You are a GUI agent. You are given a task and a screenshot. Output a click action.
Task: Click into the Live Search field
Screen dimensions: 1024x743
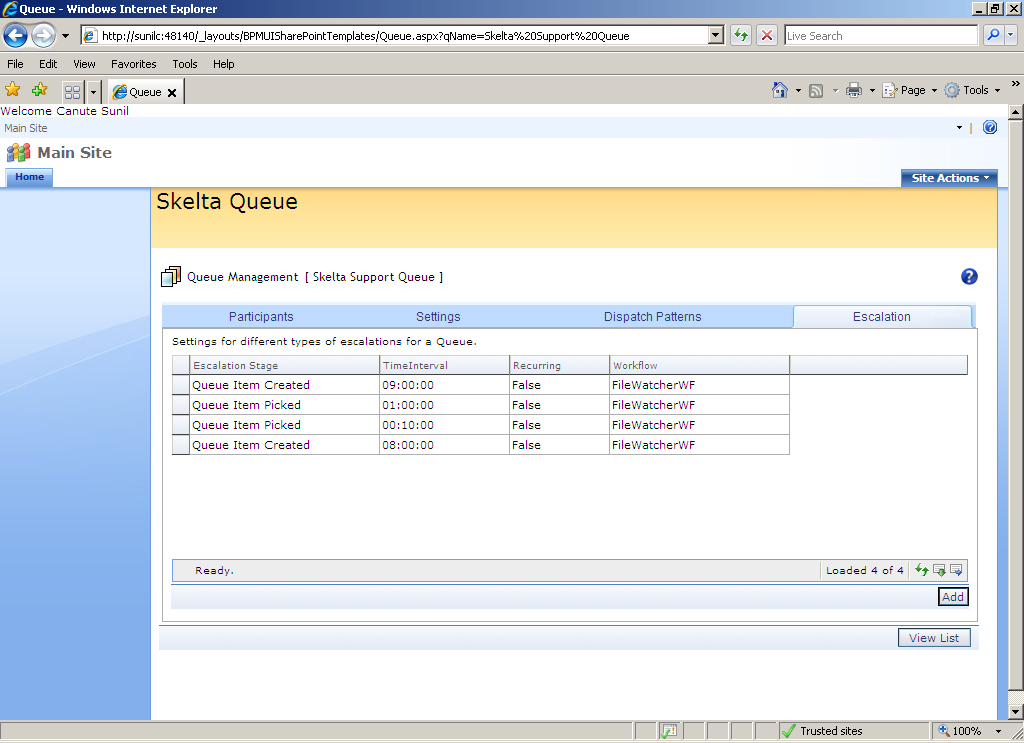click(880, 36)
